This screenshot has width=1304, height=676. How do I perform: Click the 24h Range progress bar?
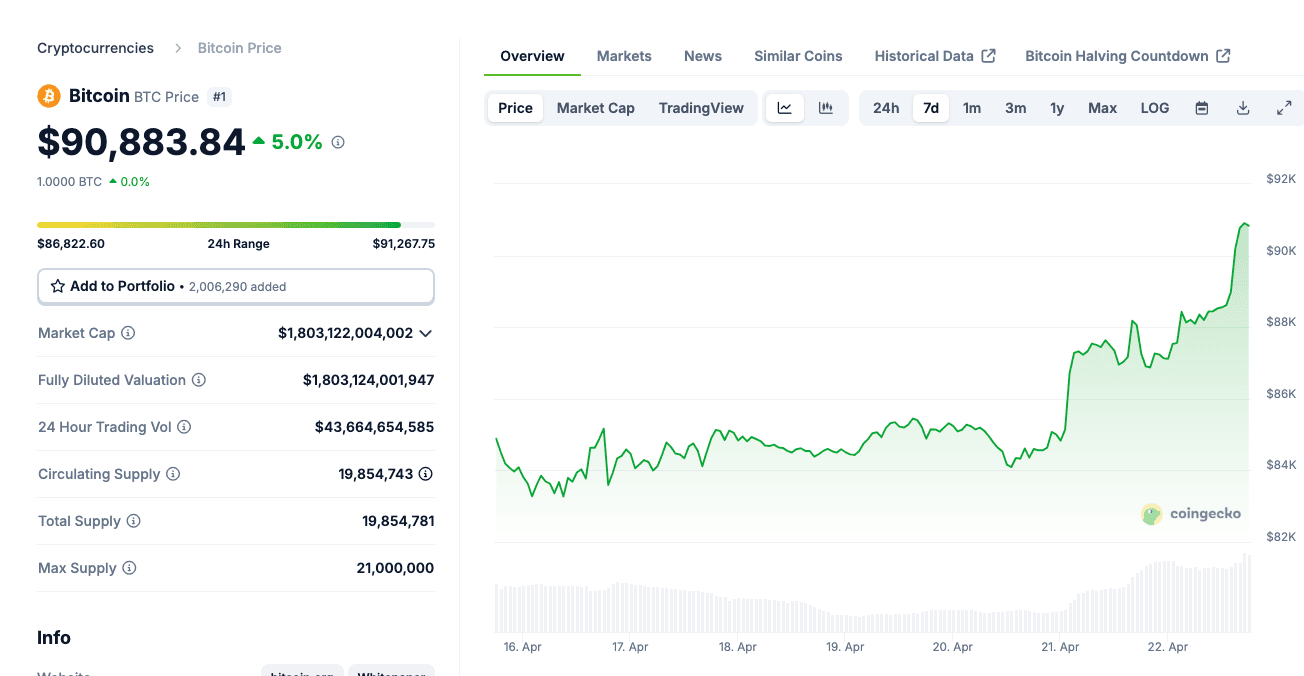(236, 225)
